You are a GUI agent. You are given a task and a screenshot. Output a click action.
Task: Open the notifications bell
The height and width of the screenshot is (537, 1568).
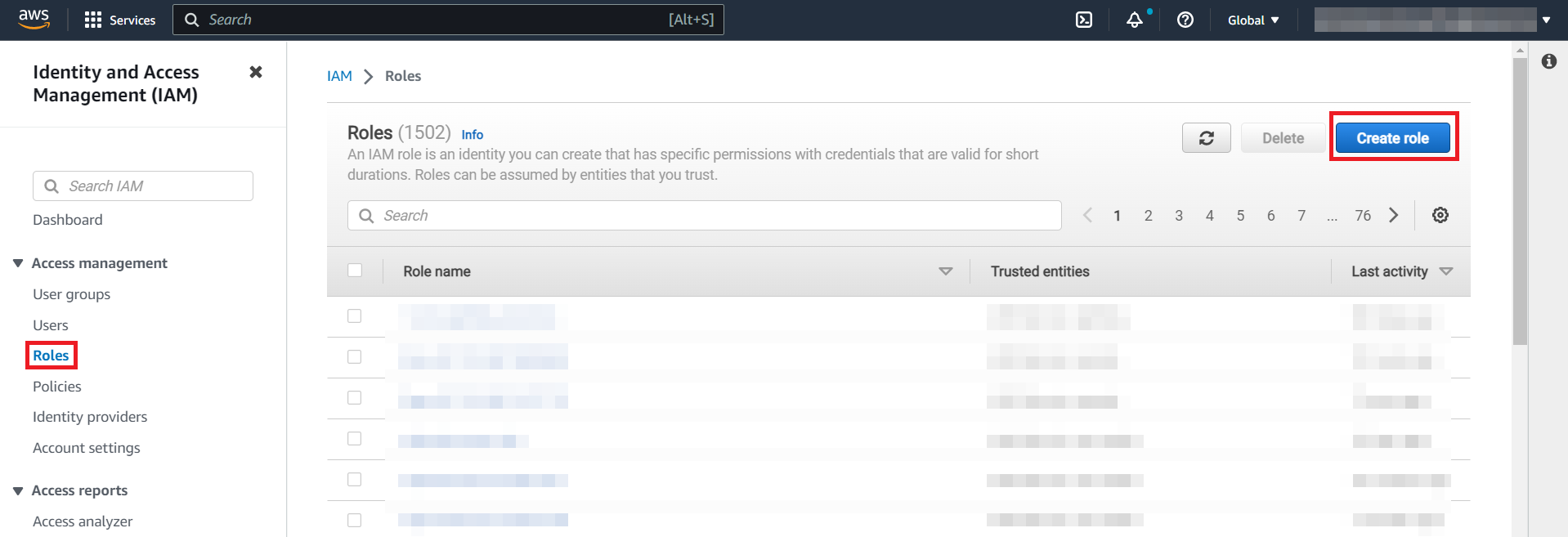click(1135, 20)
